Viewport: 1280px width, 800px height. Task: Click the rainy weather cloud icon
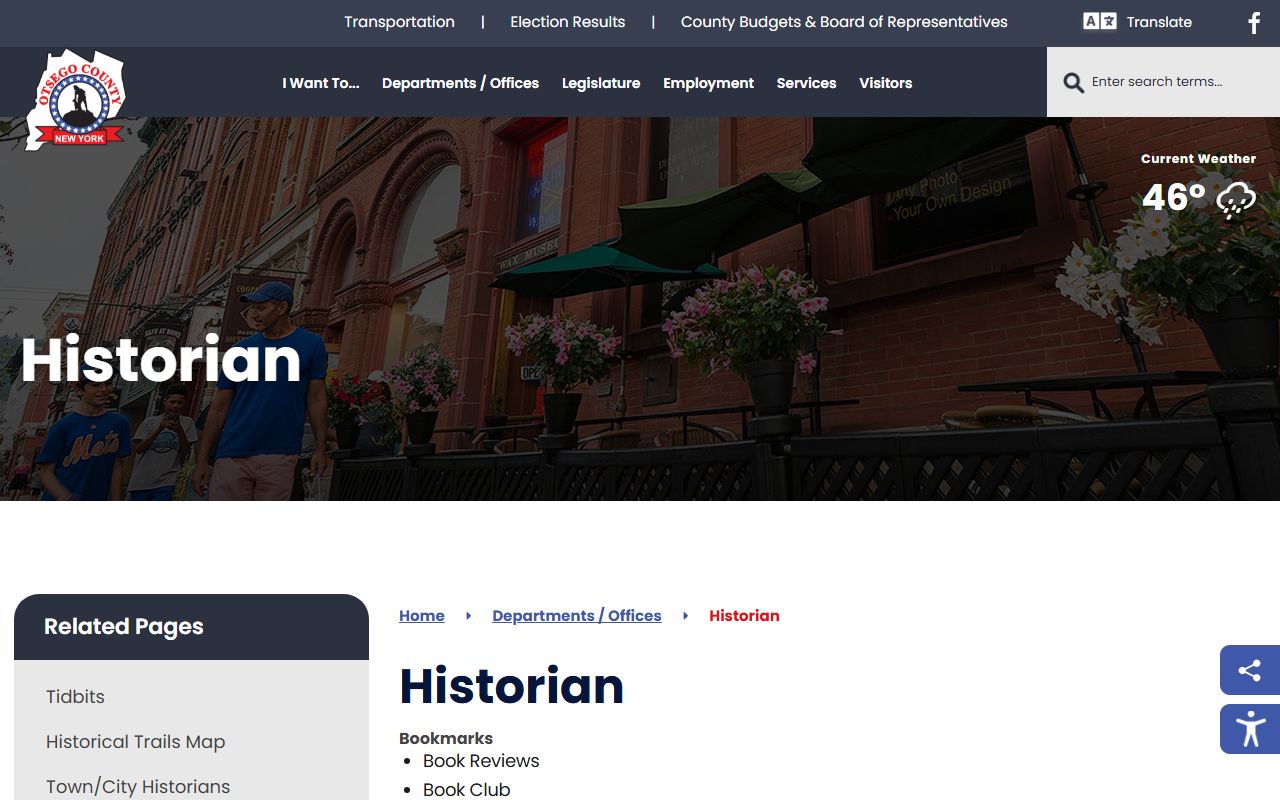coord(1236,199)
